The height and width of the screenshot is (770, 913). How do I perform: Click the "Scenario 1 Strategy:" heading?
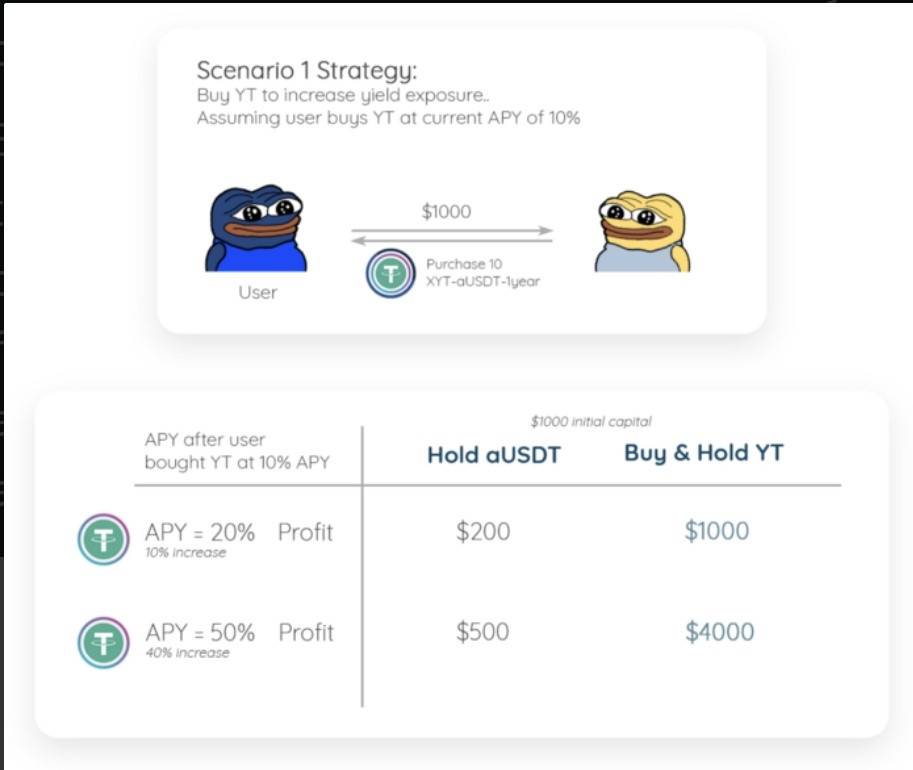click(x=307, y=71)
